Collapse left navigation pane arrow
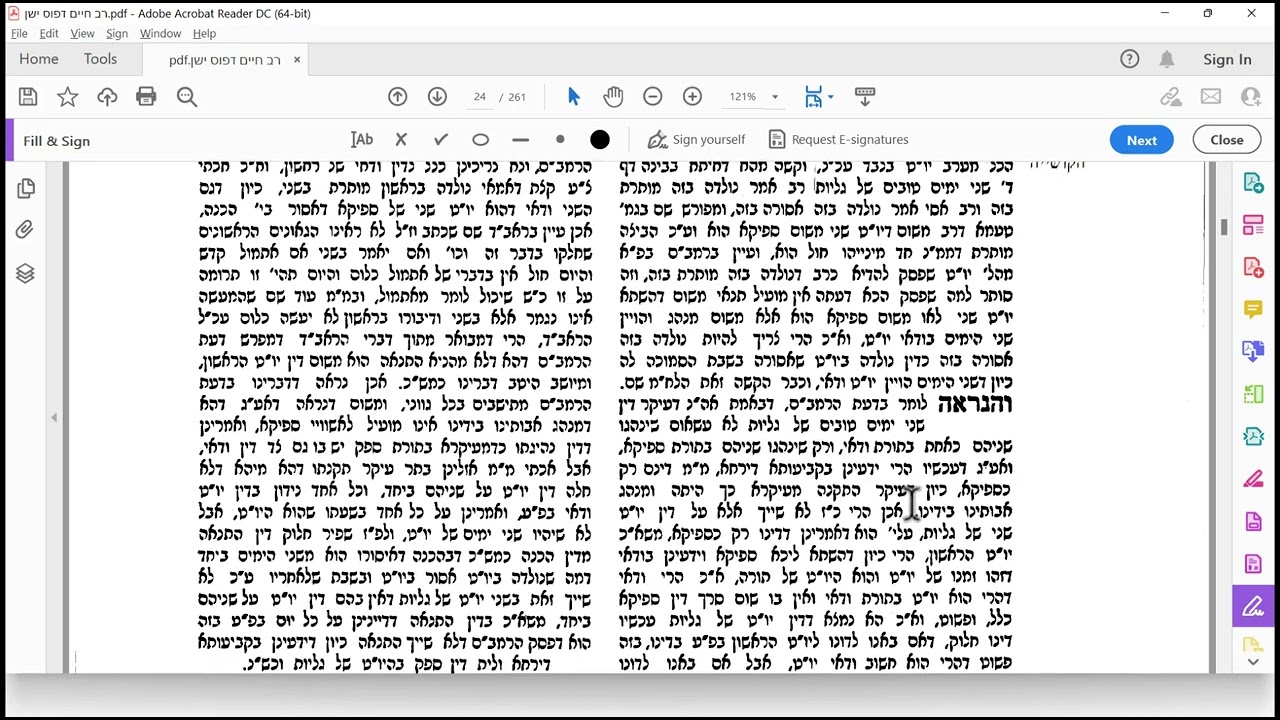 tap(54, 418)
